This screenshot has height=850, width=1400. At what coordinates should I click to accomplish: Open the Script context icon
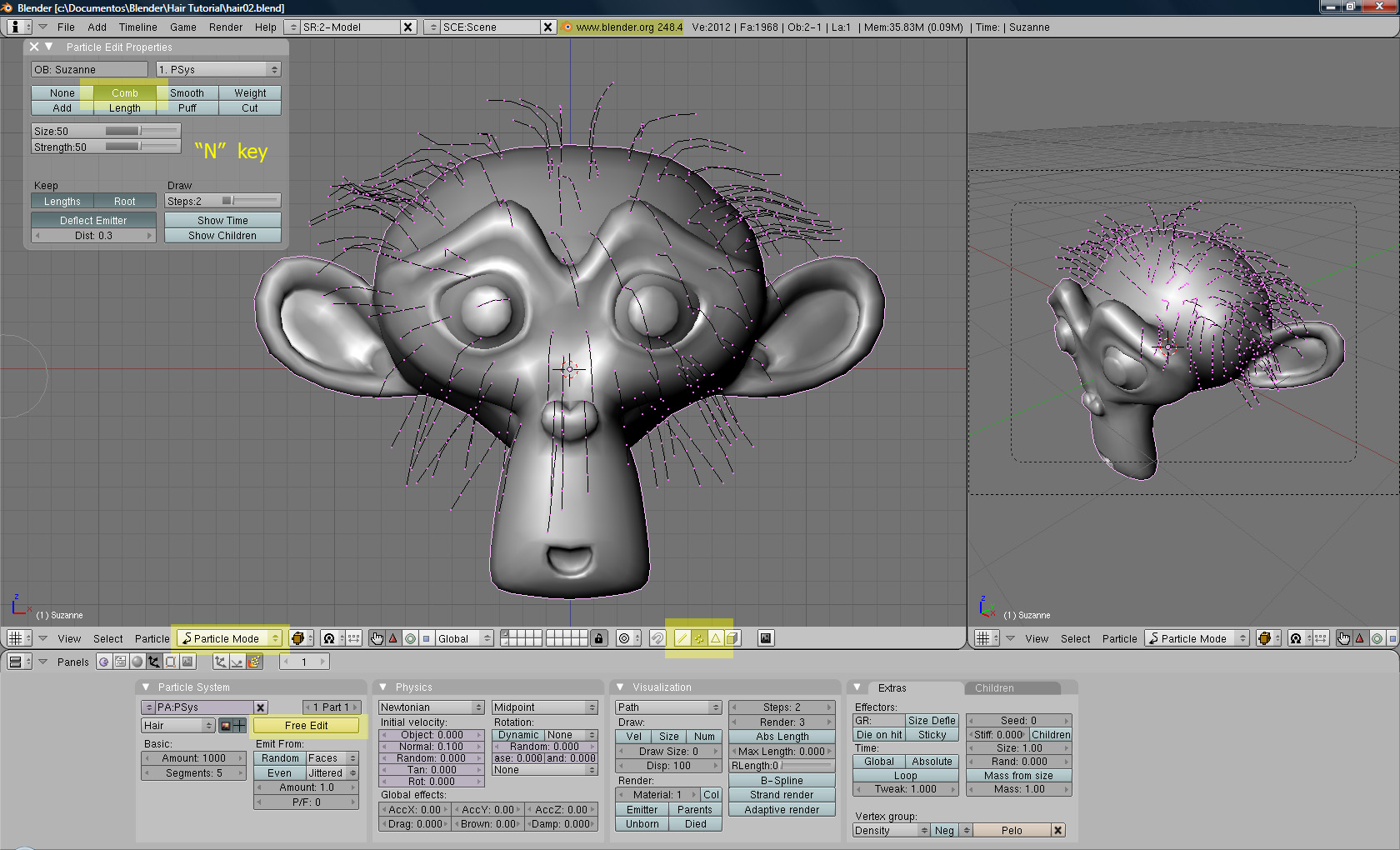pos(121,662)
